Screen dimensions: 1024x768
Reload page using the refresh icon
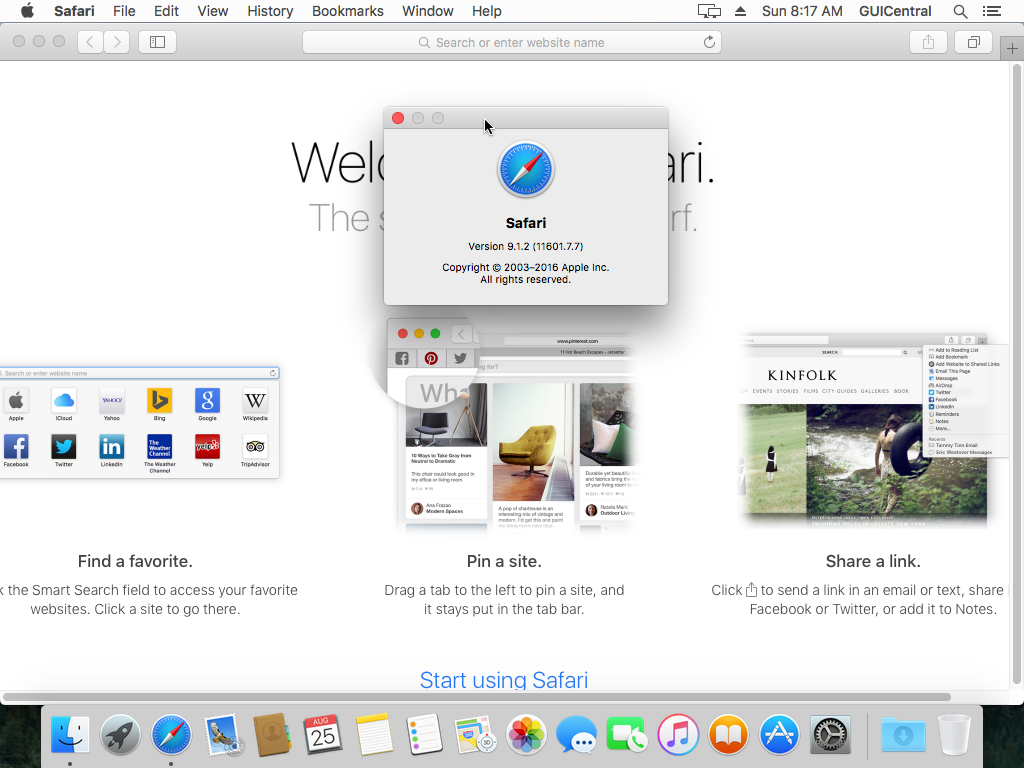(x=709, y=42)
